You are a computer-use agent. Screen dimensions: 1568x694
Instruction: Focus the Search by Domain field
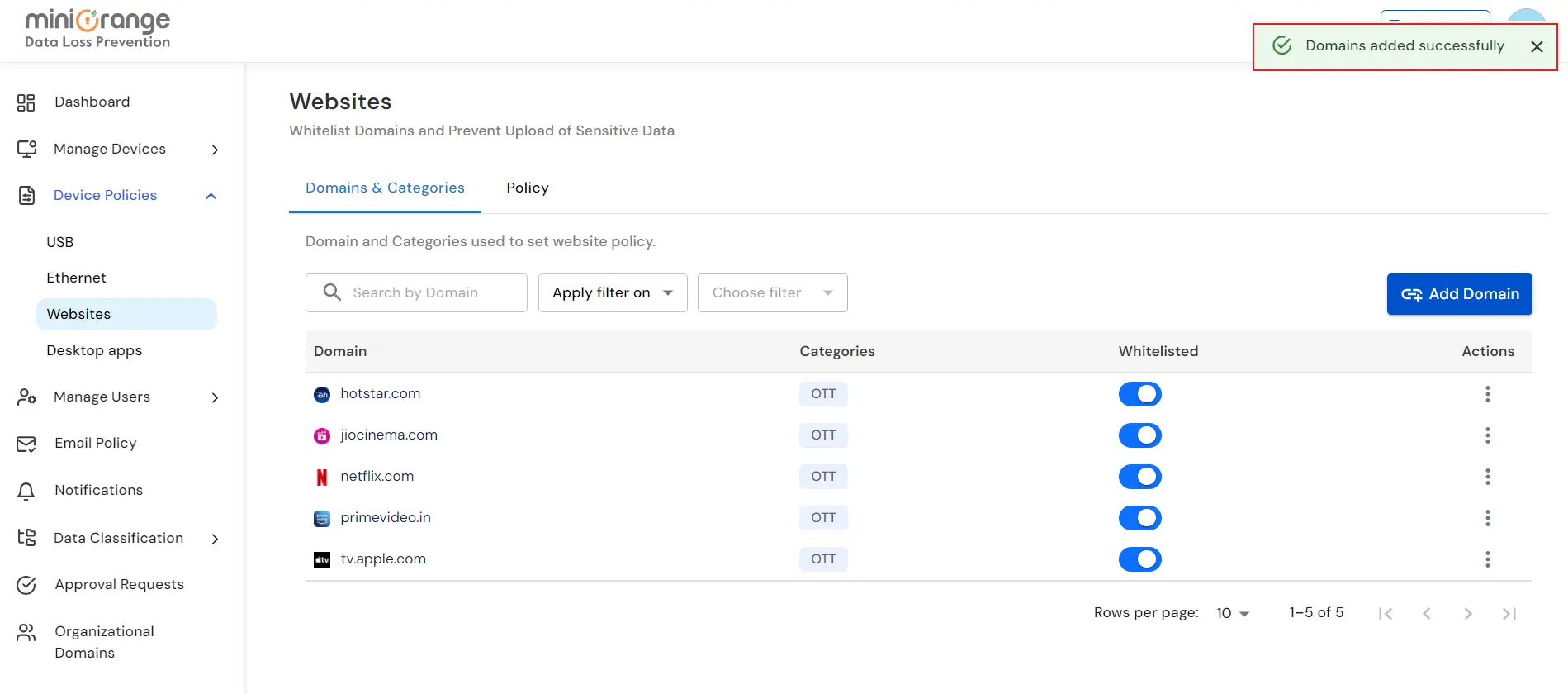[416, 292]
